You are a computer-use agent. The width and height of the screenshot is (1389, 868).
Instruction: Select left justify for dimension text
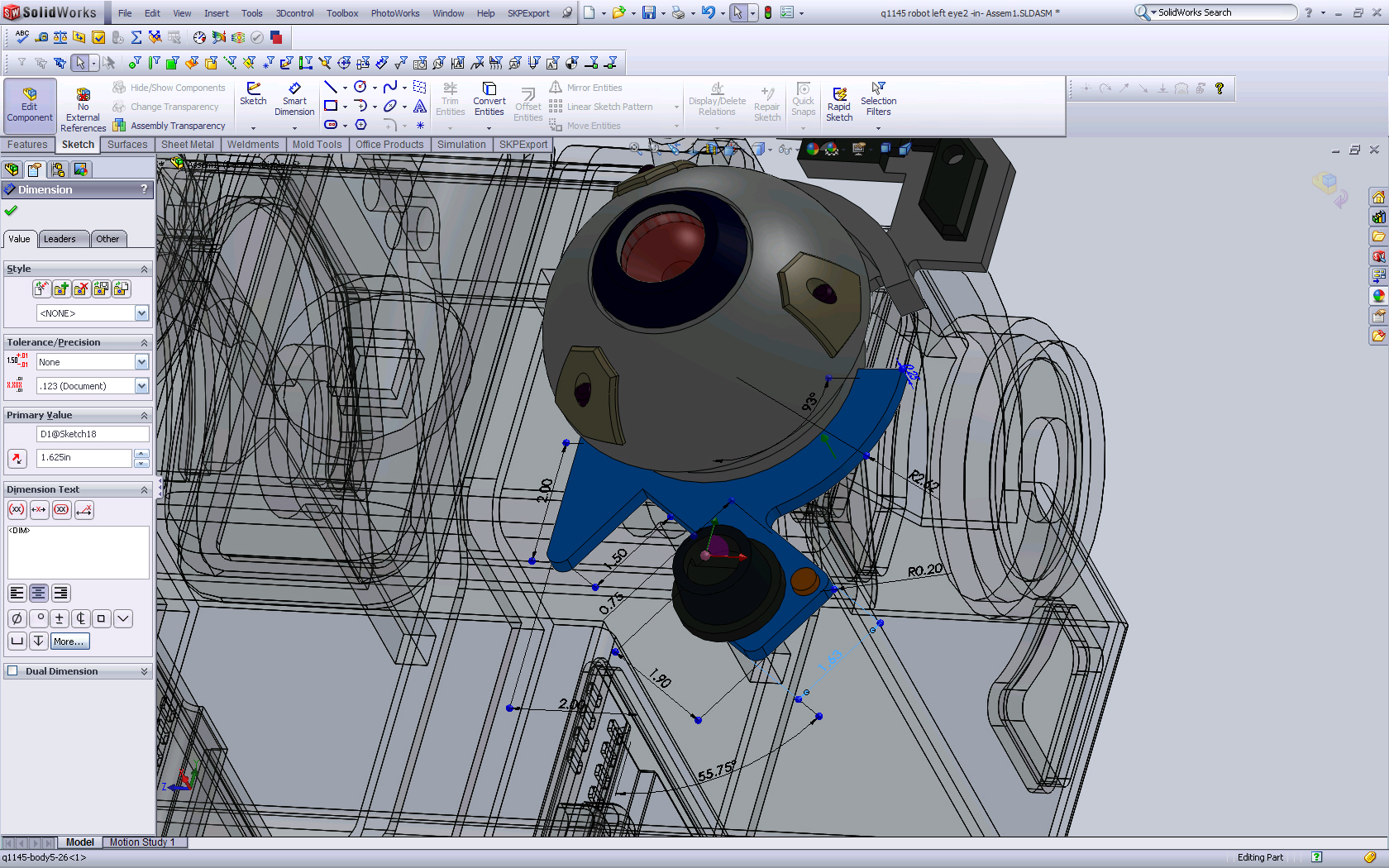17,593
